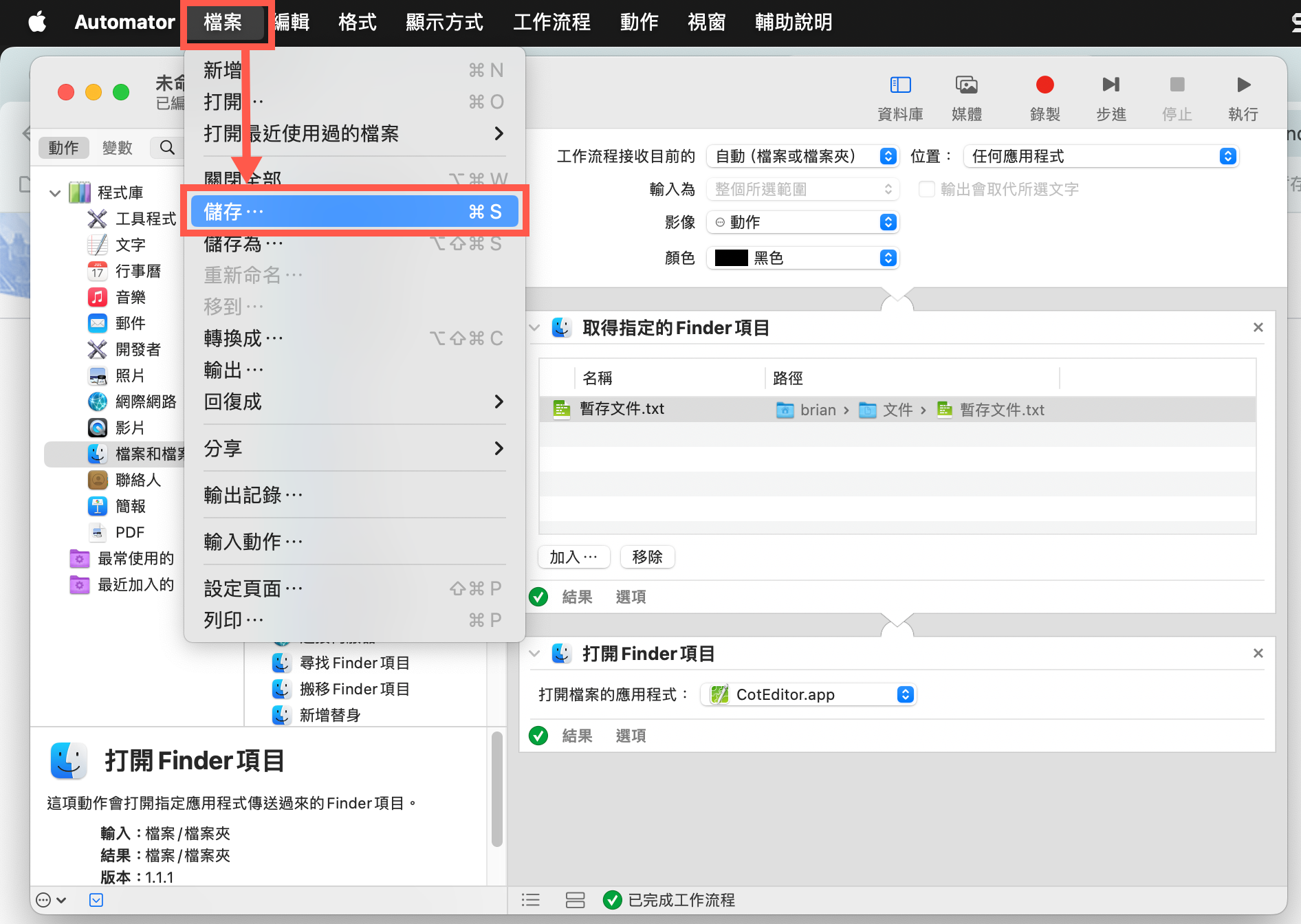Open 選項 of 打開Finder項目 action
Image resolution: width=1301 pixels, height=924 pixels.
(x=631, y=736)
